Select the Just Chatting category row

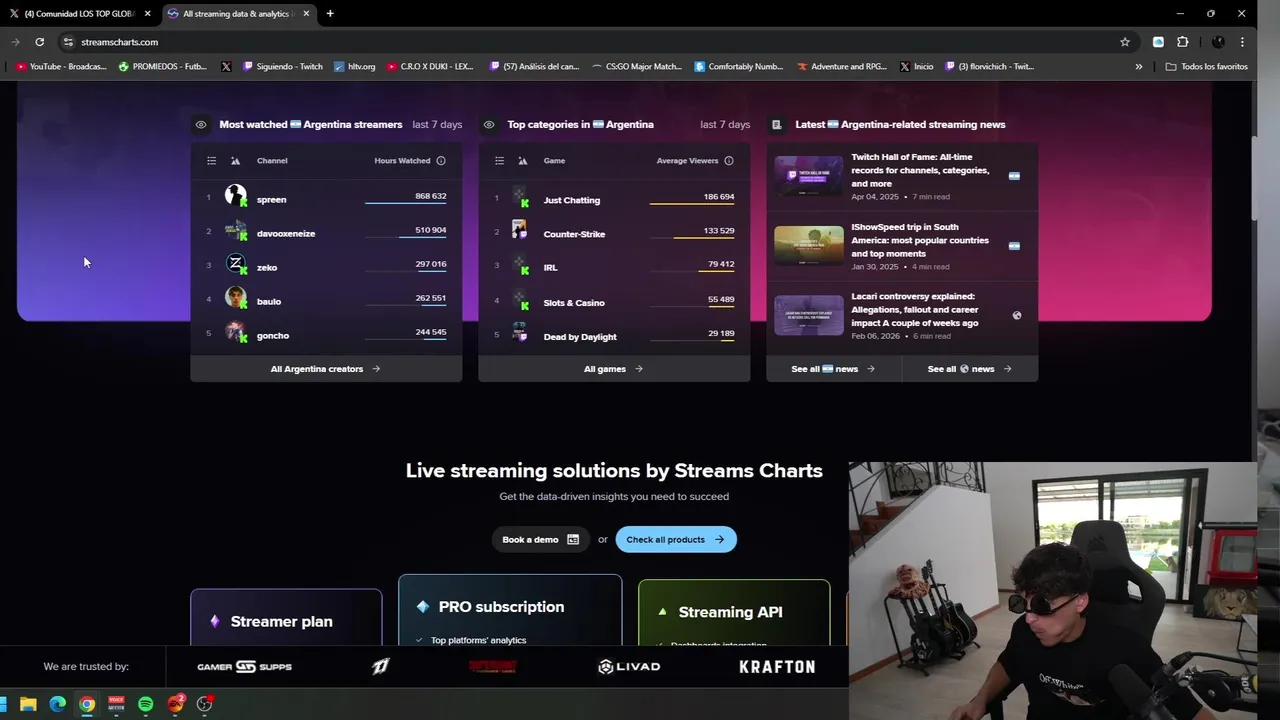click(x=614, y=199)
